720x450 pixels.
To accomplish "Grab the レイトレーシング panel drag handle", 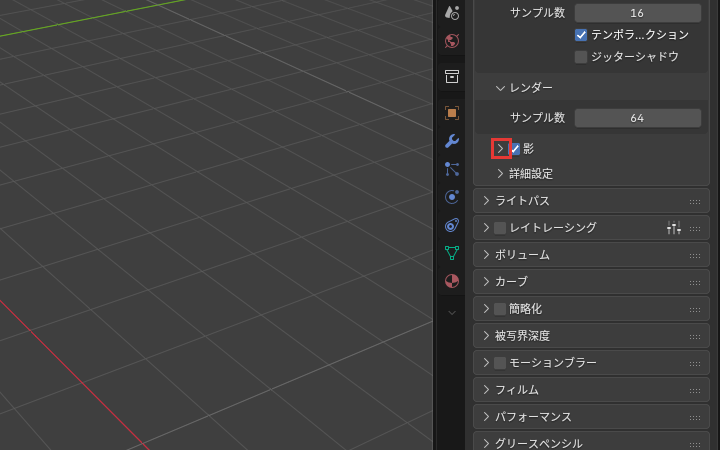I will point(695,228).
